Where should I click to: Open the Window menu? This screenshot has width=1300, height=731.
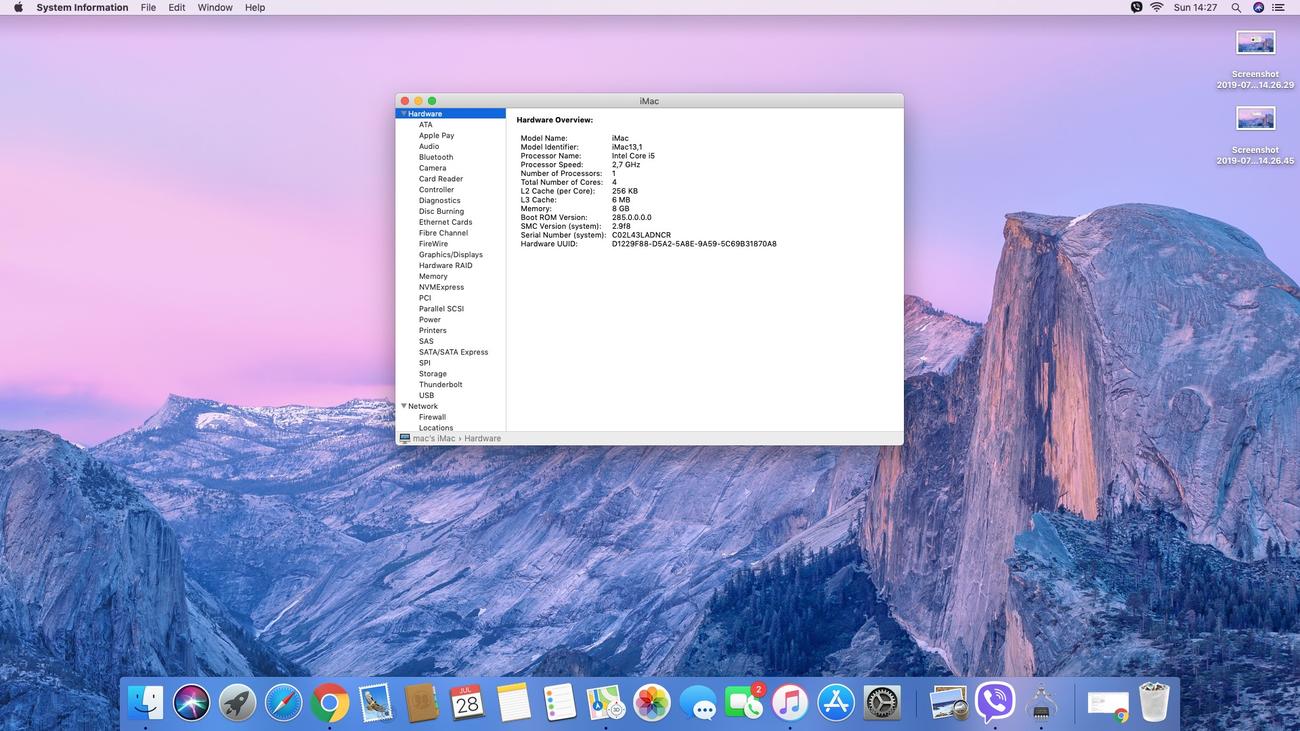(215, 7)
